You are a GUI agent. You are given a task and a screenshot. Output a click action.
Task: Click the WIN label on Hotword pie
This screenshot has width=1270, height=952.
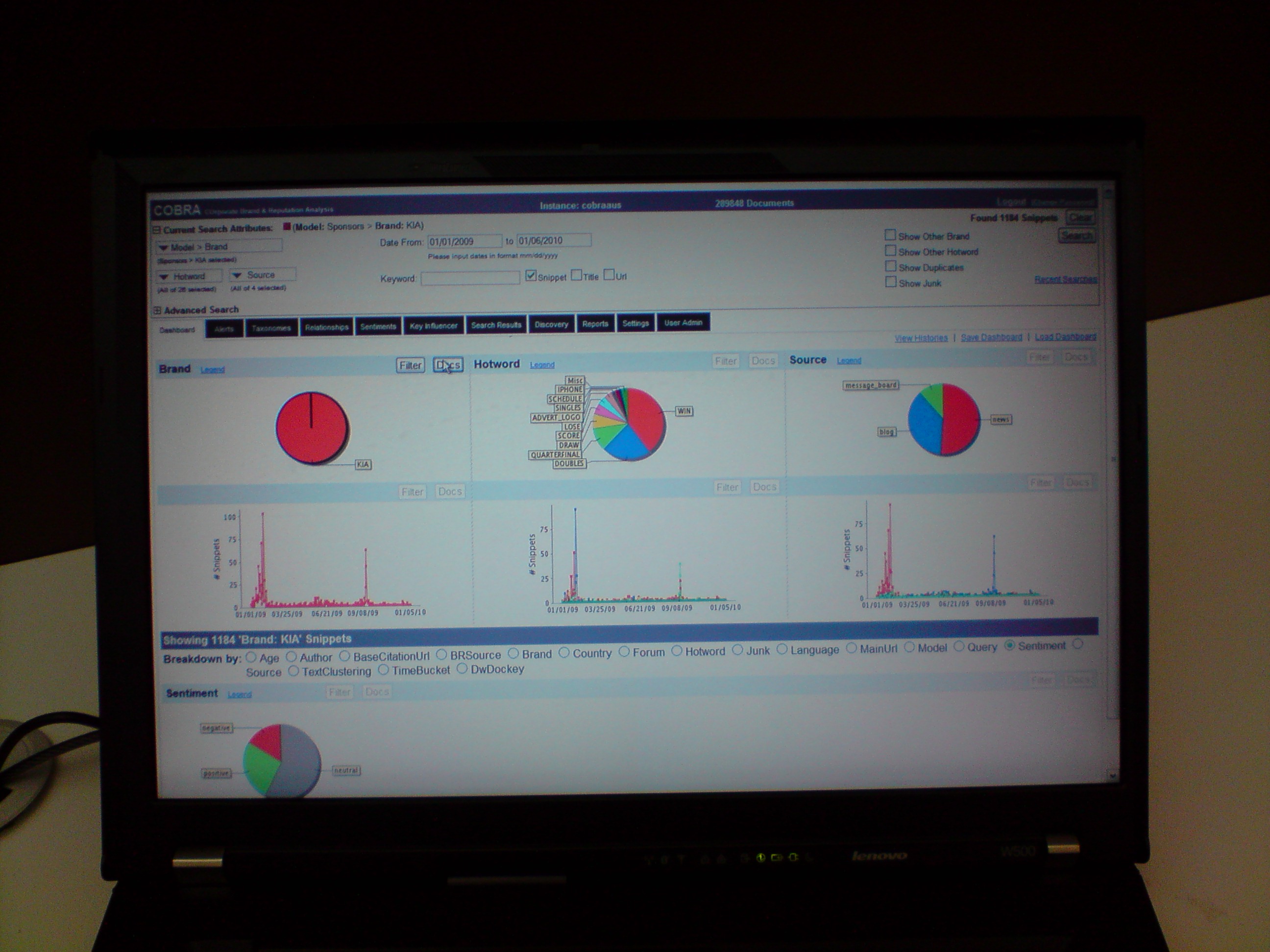[x=684, y=411]
